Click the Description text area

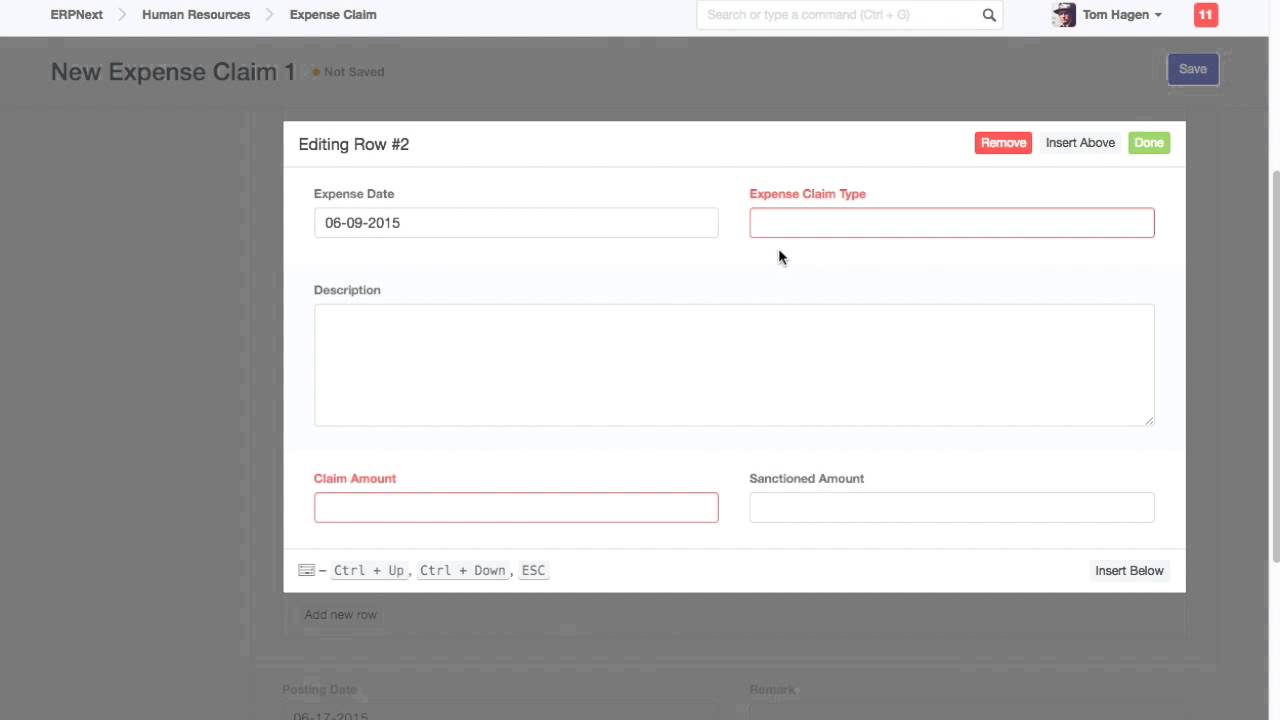coord(734,365)
